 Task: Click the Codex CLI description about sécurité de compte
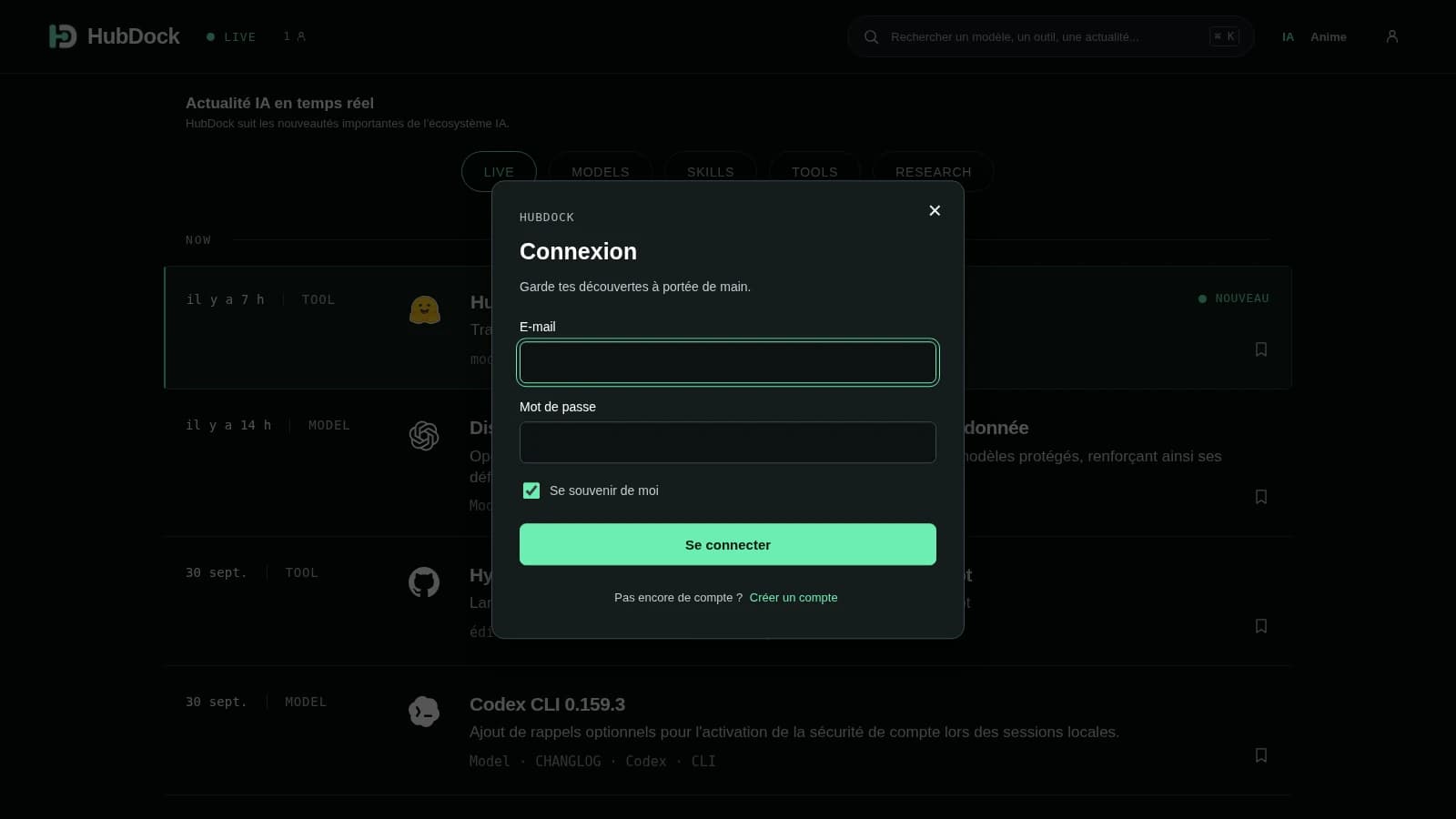click(794, 732)
